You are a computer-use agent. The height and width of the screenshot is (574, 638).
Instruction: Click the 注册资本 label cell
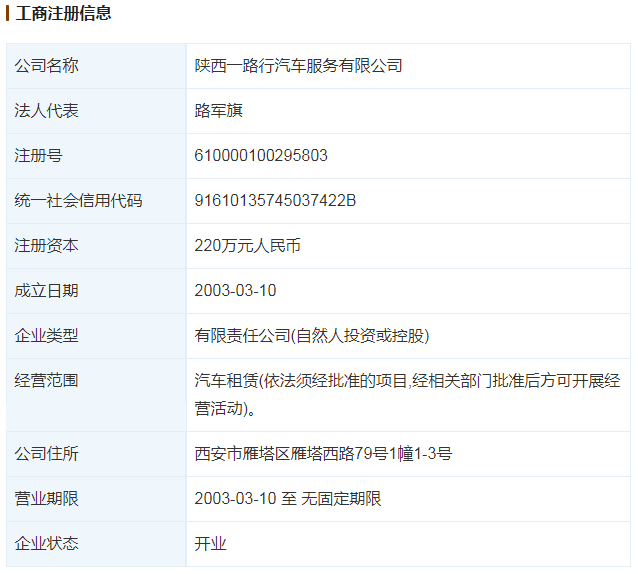pos(46,246)
